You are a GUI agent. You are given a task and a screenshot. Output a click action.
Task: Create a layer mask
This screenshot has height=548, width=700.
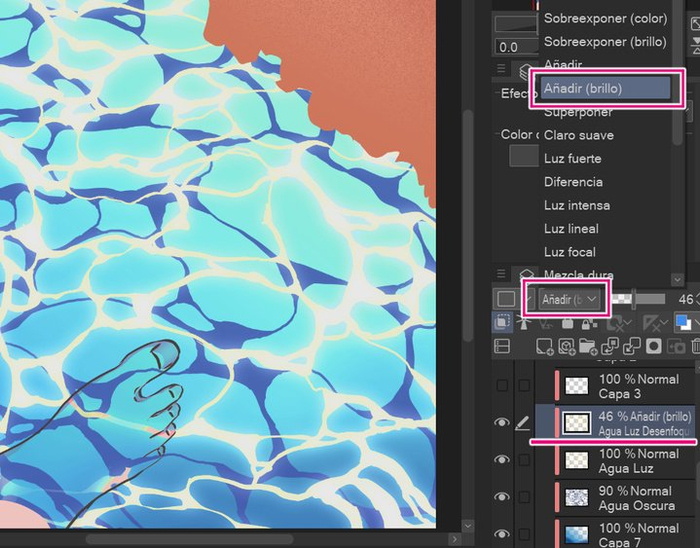pyautogui.click(x=654, y=347)
